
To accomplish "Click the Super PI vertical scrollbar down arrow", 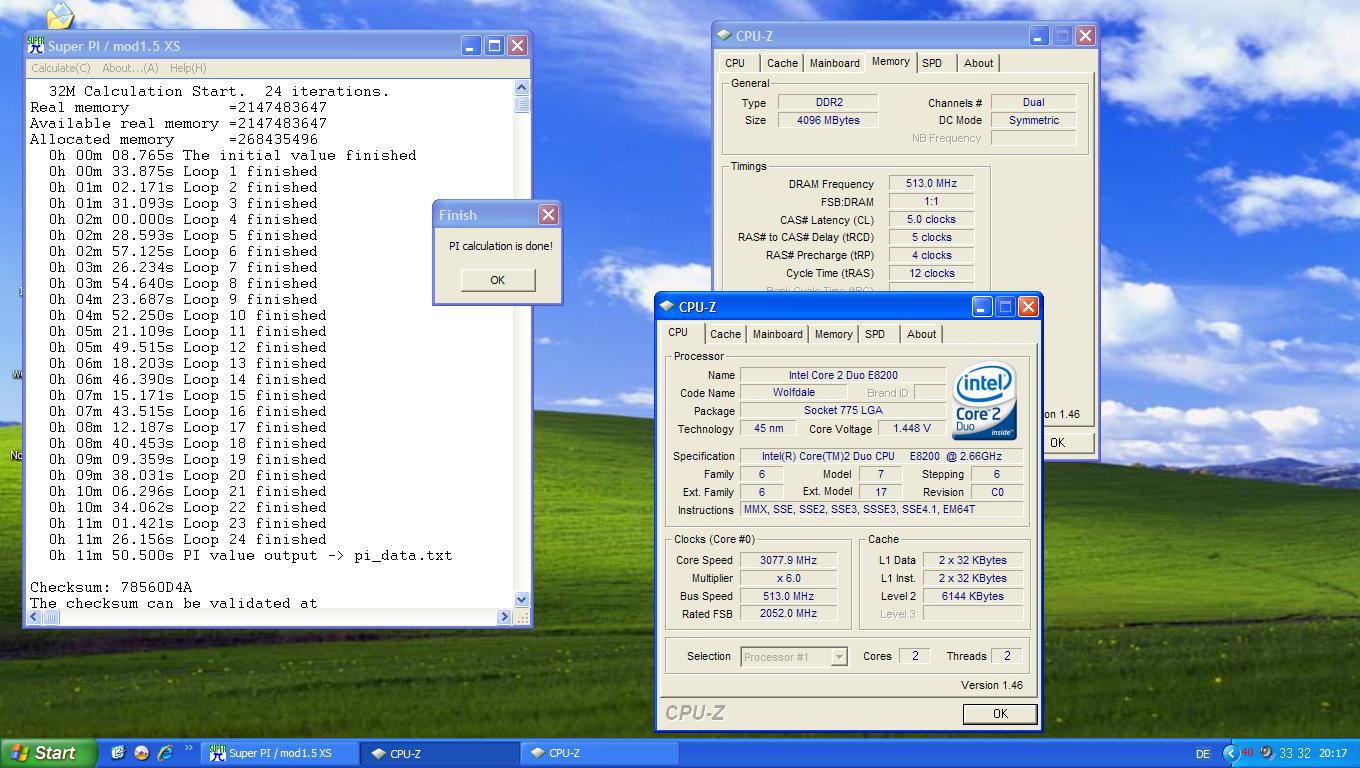I will [521, 599].
